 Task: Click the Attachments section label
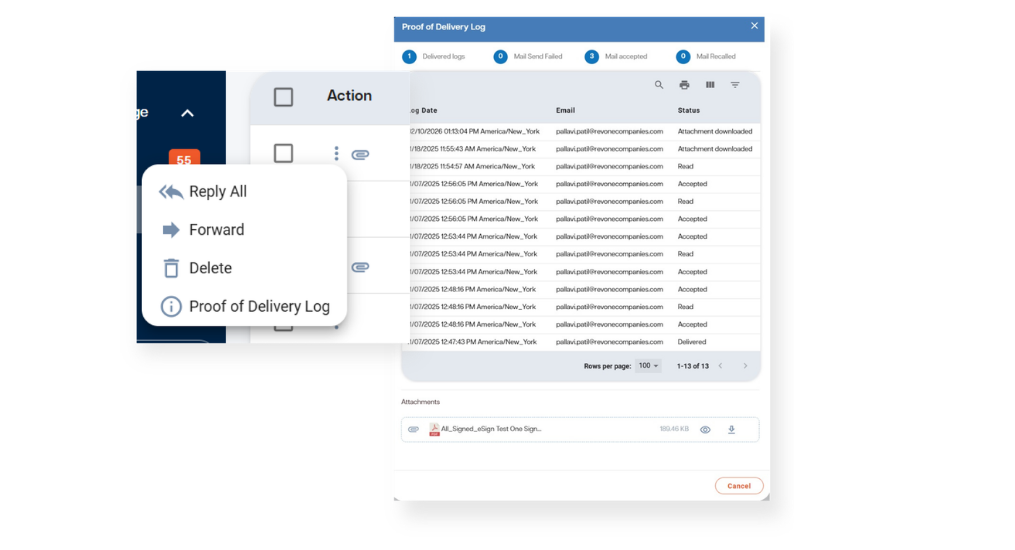coord(420,402)
